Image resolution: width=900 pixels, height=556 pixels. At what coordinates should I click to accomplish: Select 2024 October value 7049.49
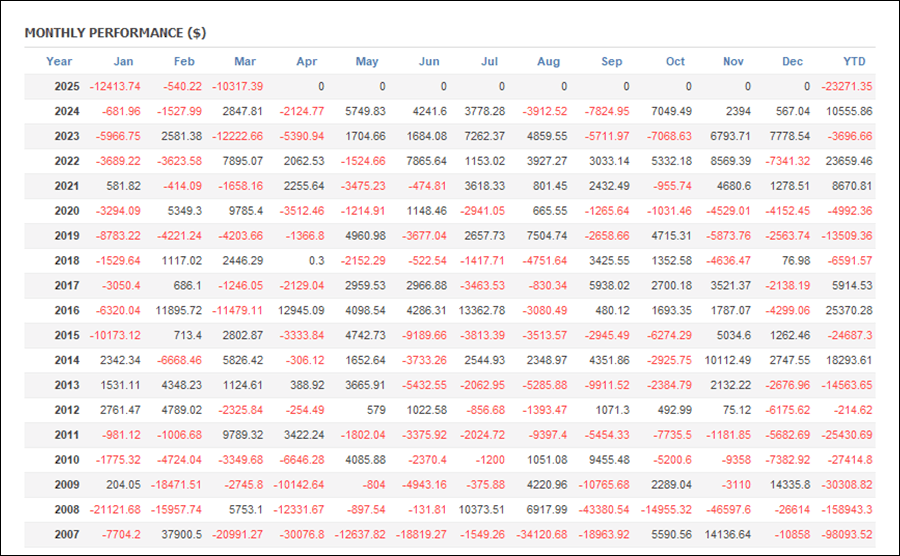point(672,111)
